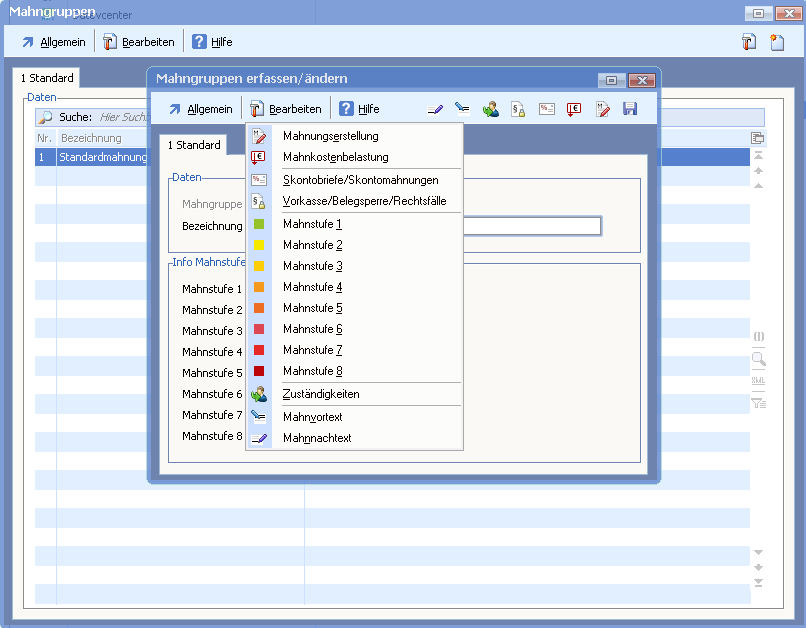Open the Bearbeiten menu of main window
Image resolution: width=806 pixels, height=628 pixels.
[x=138, y=42]
